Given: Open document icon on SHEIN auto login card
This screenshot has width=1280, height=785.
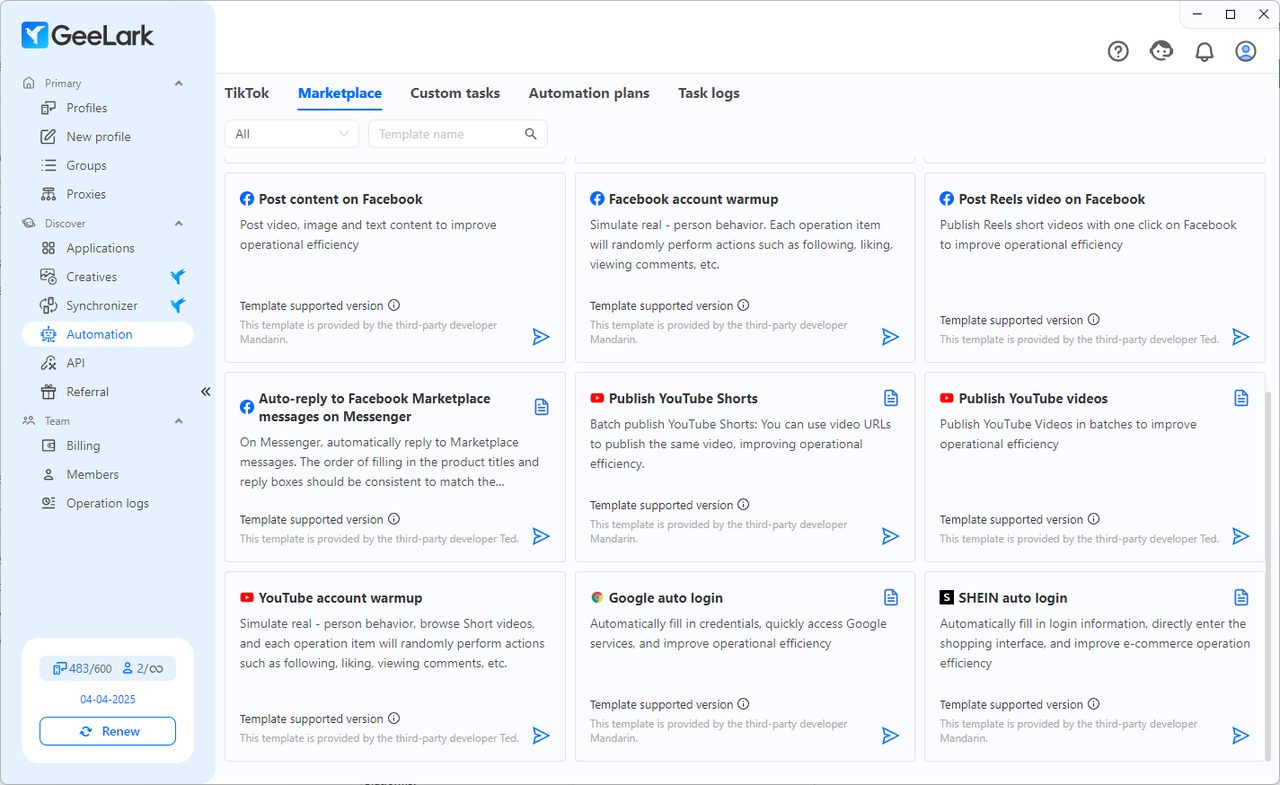Looking at the screenshot, I should 1241,597.
